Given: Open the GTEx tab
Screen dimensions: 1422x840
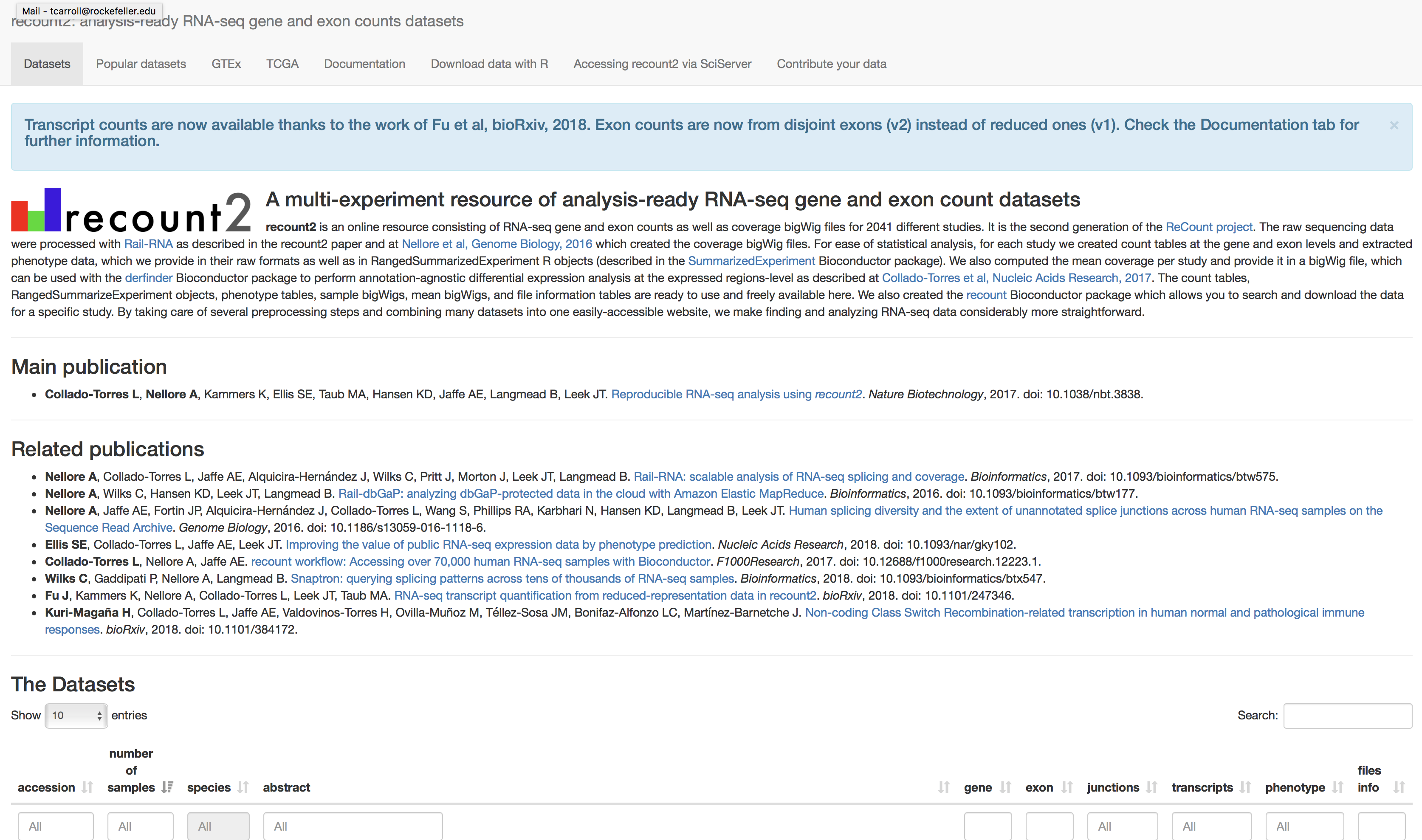Looking at the screenshot, I should pos(226,64).
